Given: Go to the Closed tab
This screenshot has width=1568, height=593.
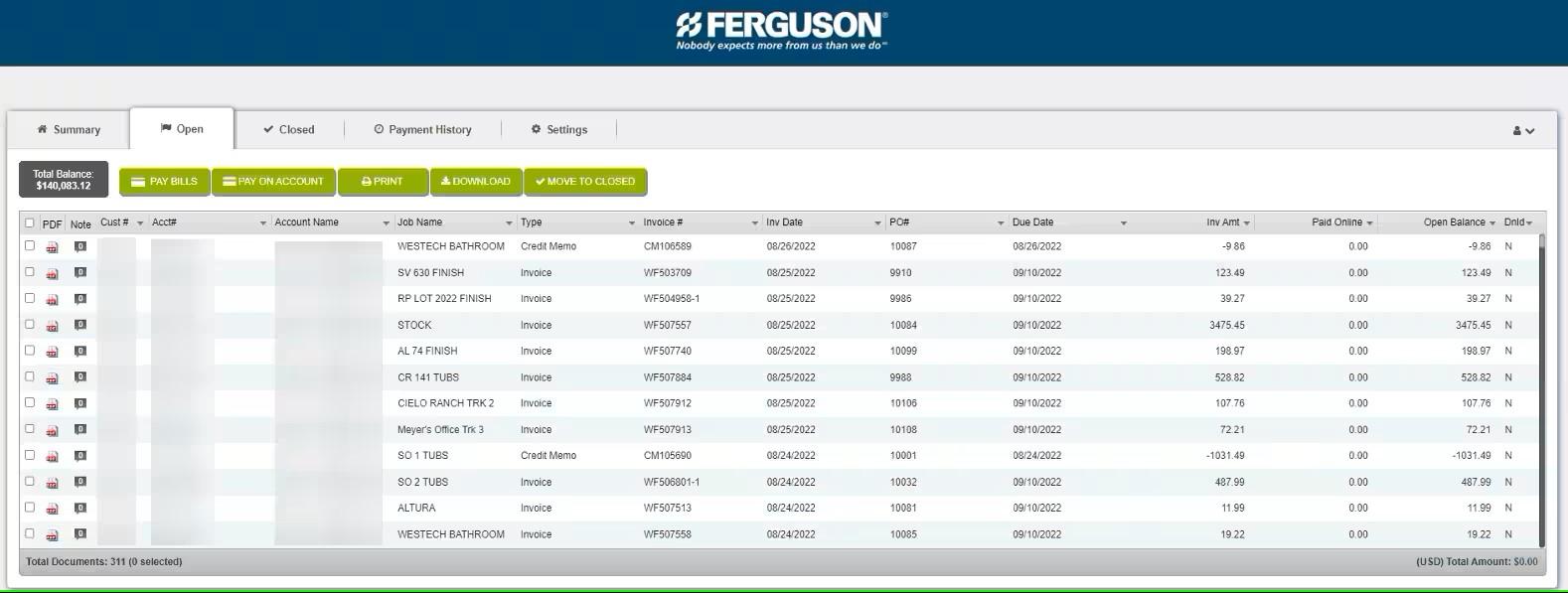Looking at the screenshot, I should [x=289, y=130].
